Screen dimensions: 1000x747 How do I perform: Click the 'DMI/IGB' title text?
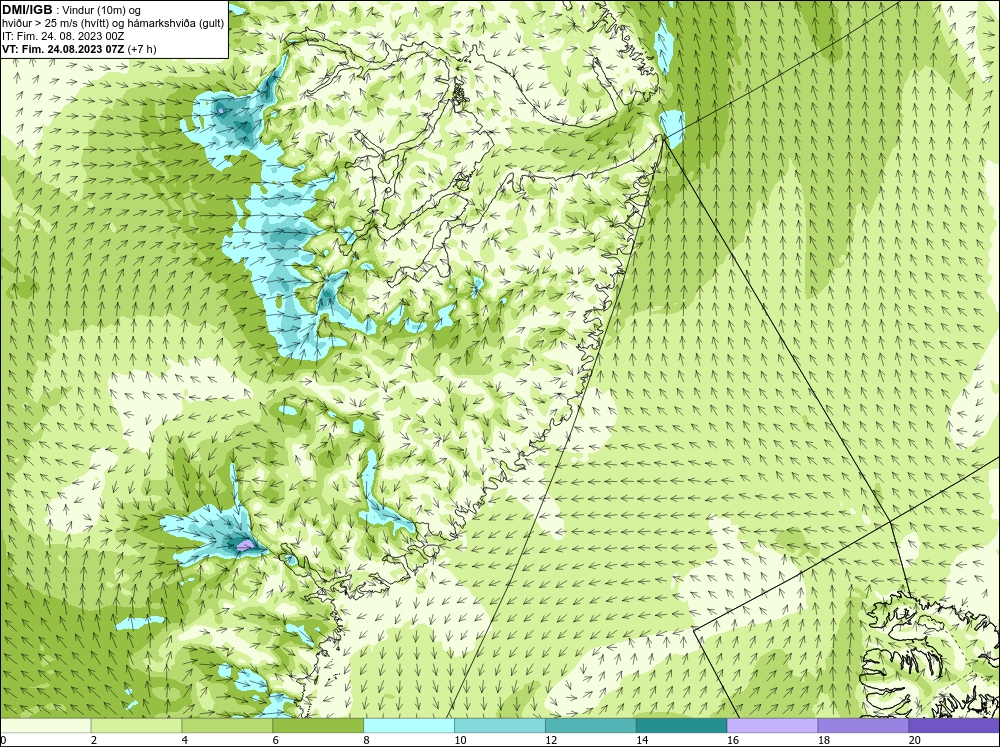27,10
